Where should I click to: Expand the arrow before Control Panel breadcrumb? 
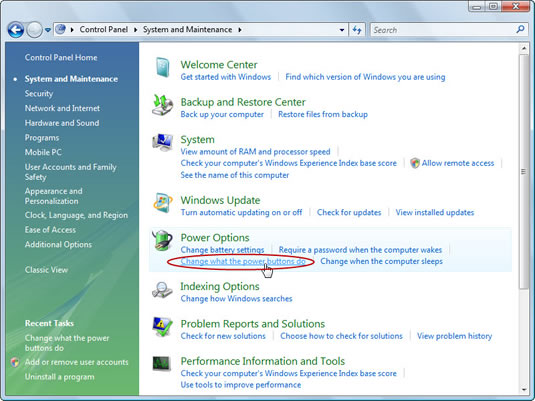pos(72,30)
